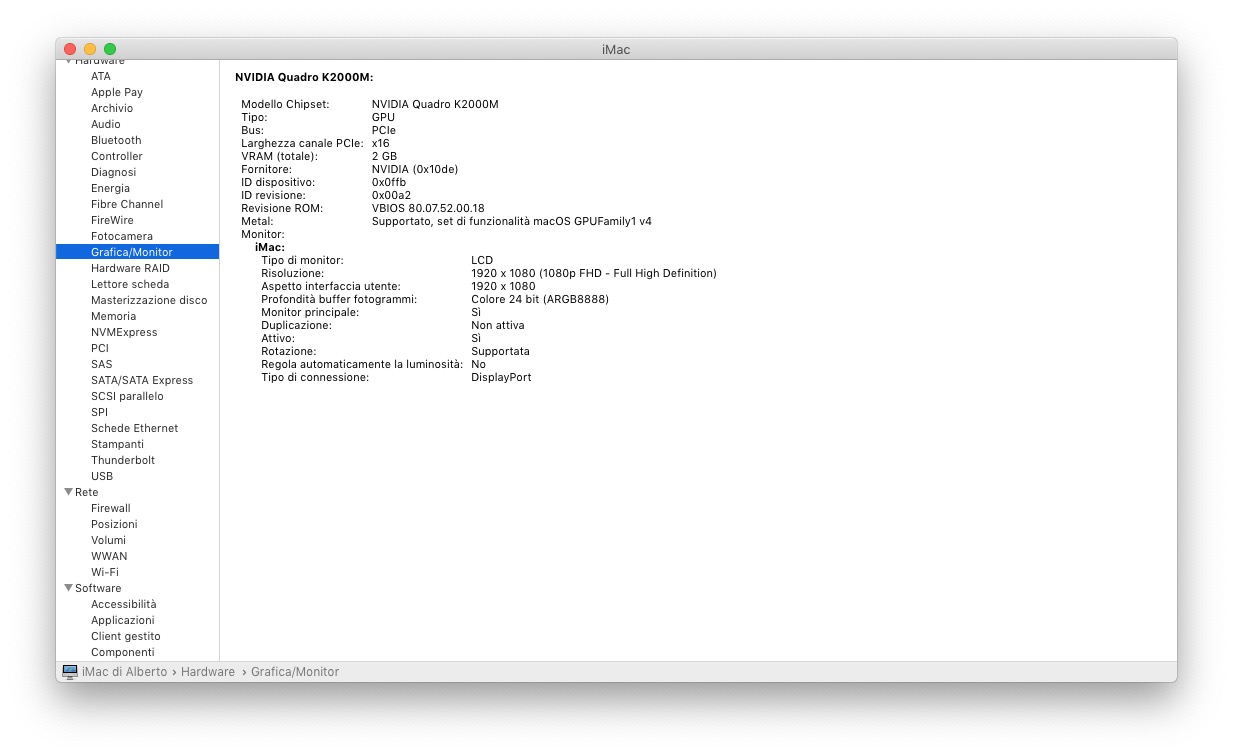Click the iMac window title
This screenshot has width=1233, height=756.
pos(616,49)
